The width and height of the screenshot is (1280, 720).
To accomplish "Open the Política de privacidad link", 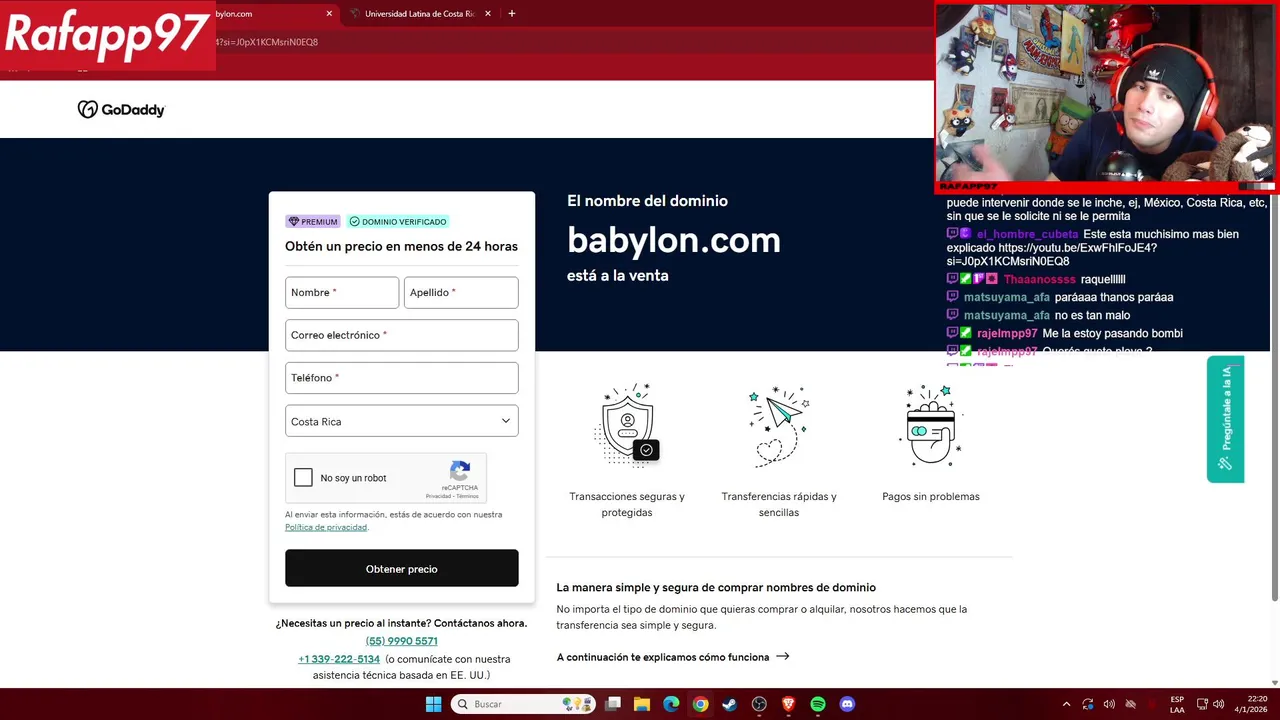I will click(326, 527).
